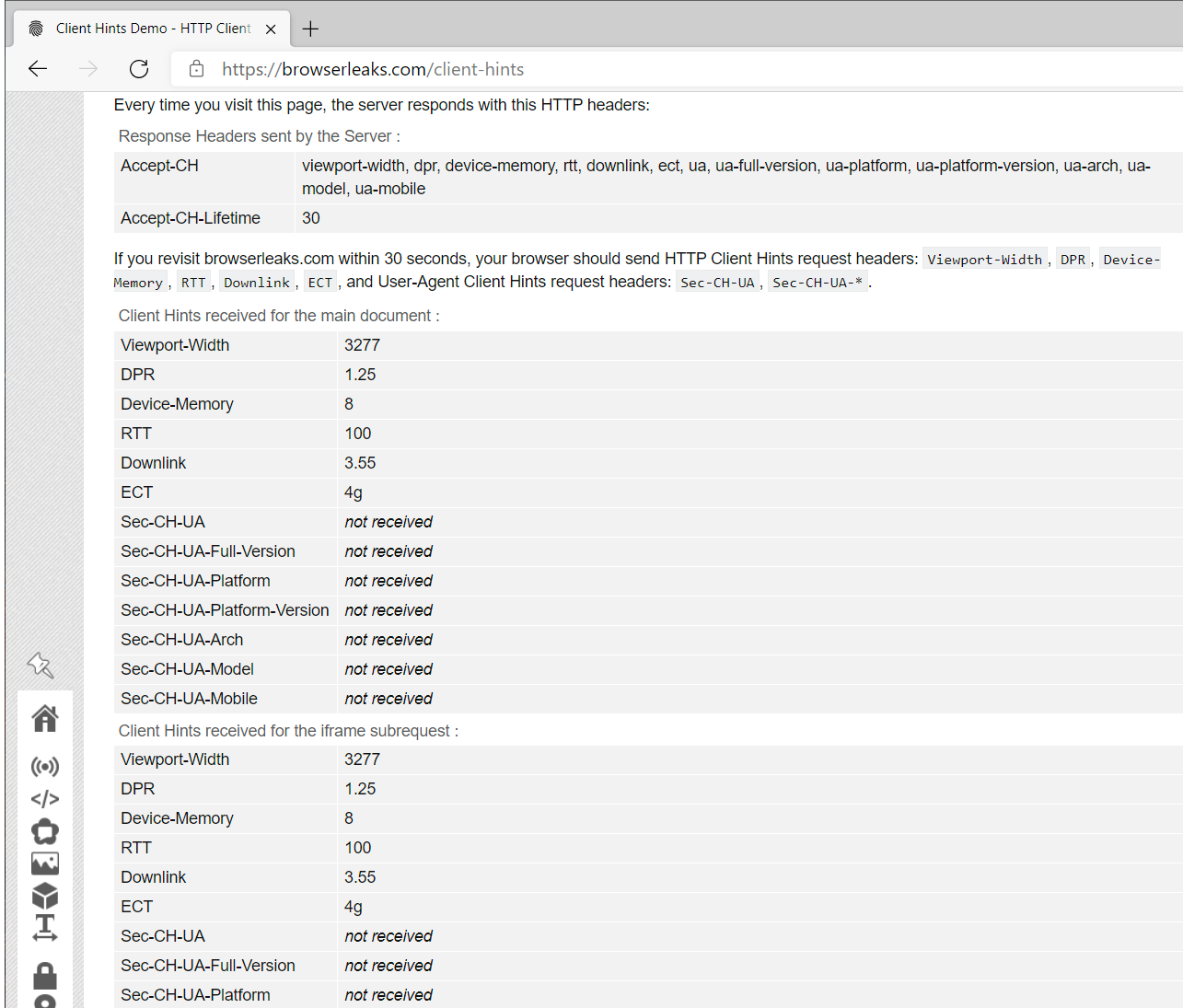Close the Client Hints Demo tab
This screenshot has height=1008, width=1183.
[x=271, y=29]
